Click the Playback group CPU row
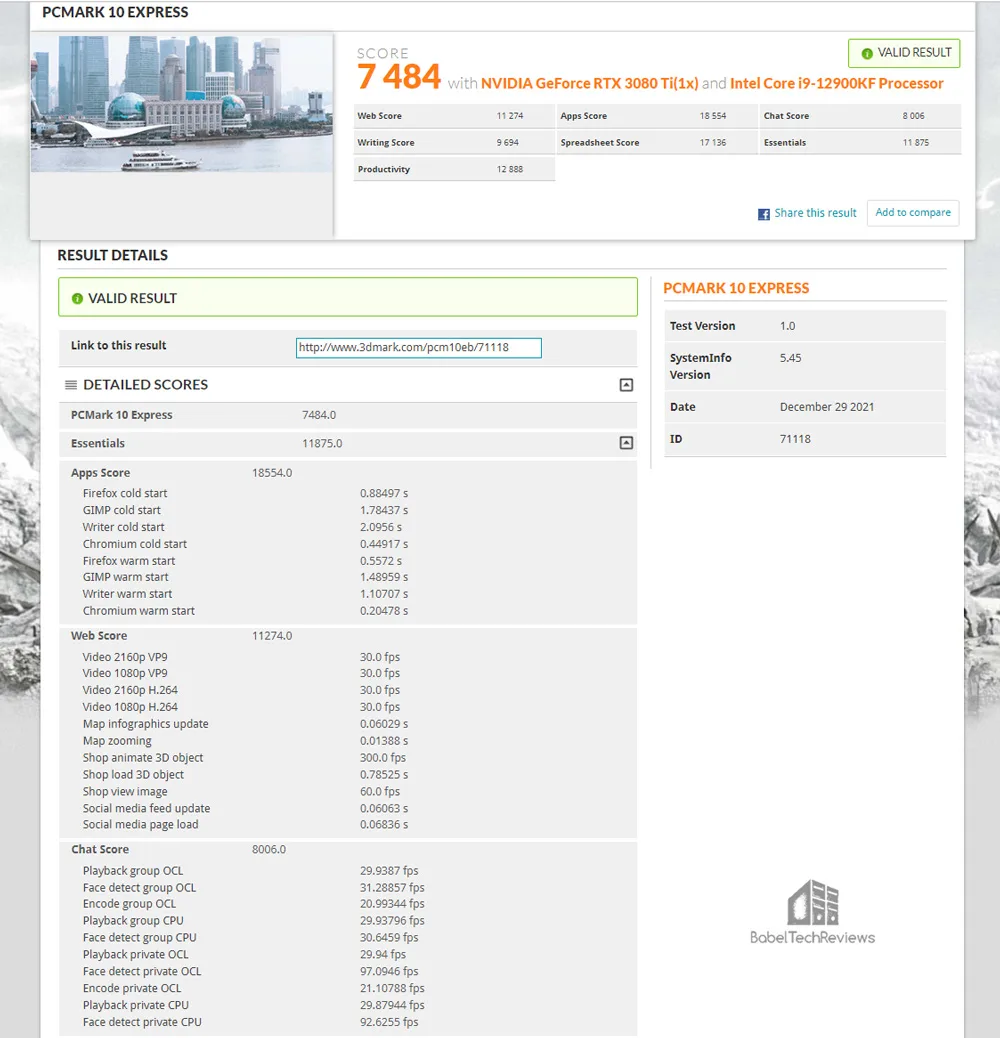 coord(348,921)
